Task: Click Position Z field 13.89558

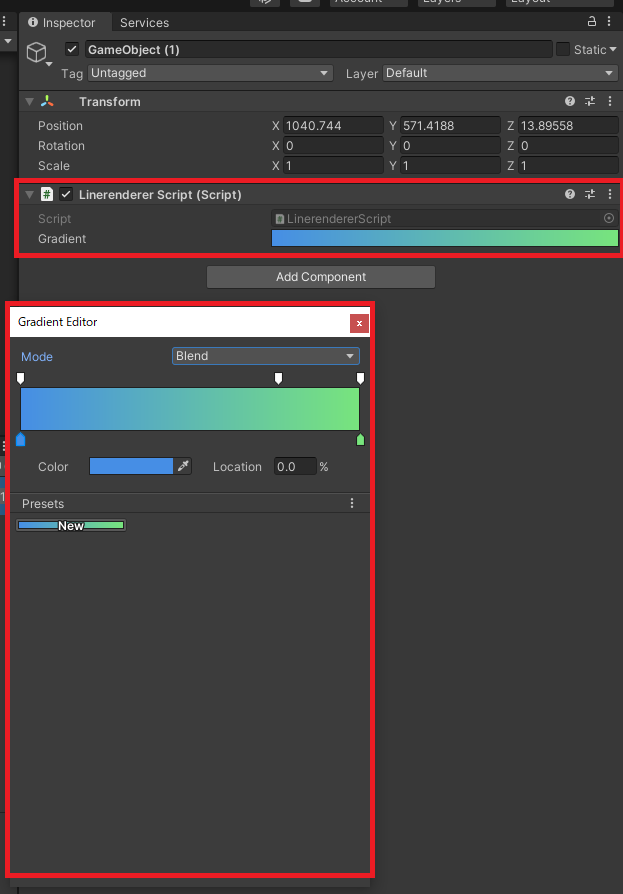Action: tap(568, 125)
